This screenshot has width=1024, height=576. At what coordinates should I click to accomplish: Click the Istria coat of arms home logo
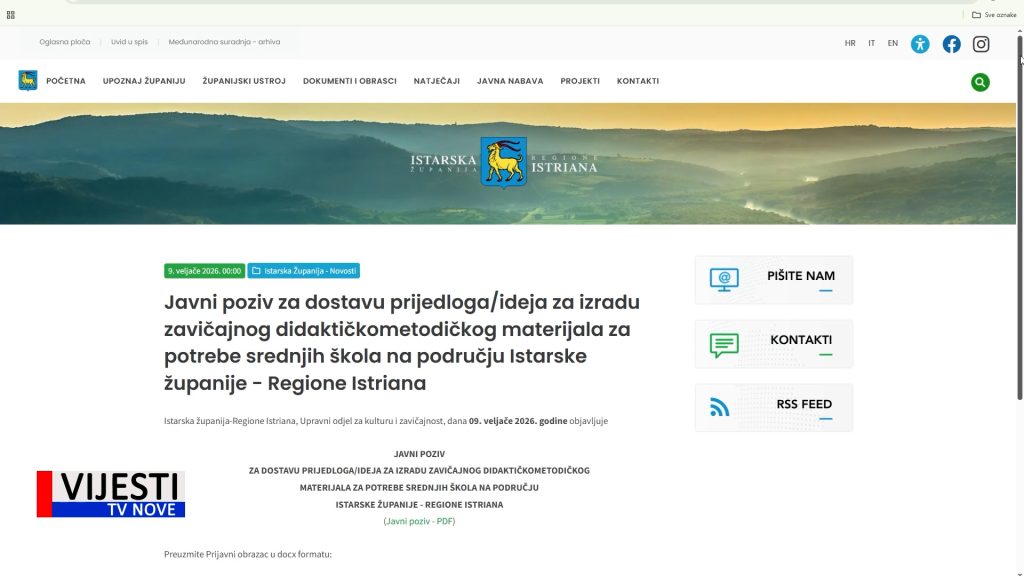[x=28, y=81]
